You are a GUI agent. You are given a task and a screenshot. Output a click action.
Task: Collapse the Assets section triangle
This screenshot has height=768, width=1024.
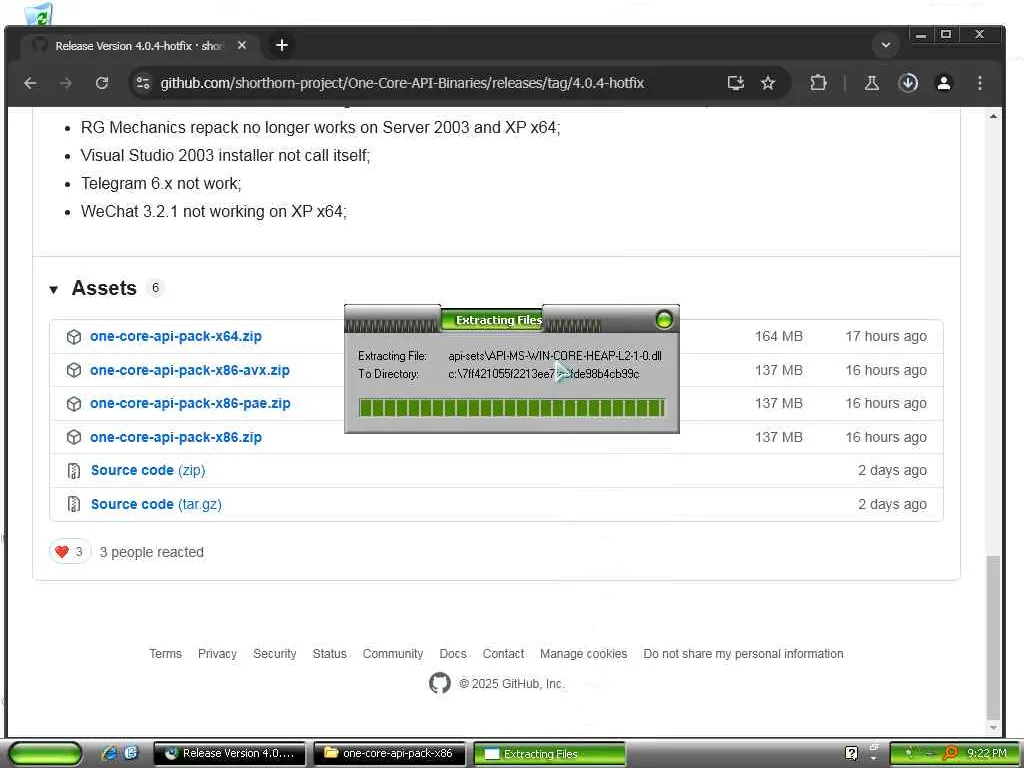click(x=54, y=289)
